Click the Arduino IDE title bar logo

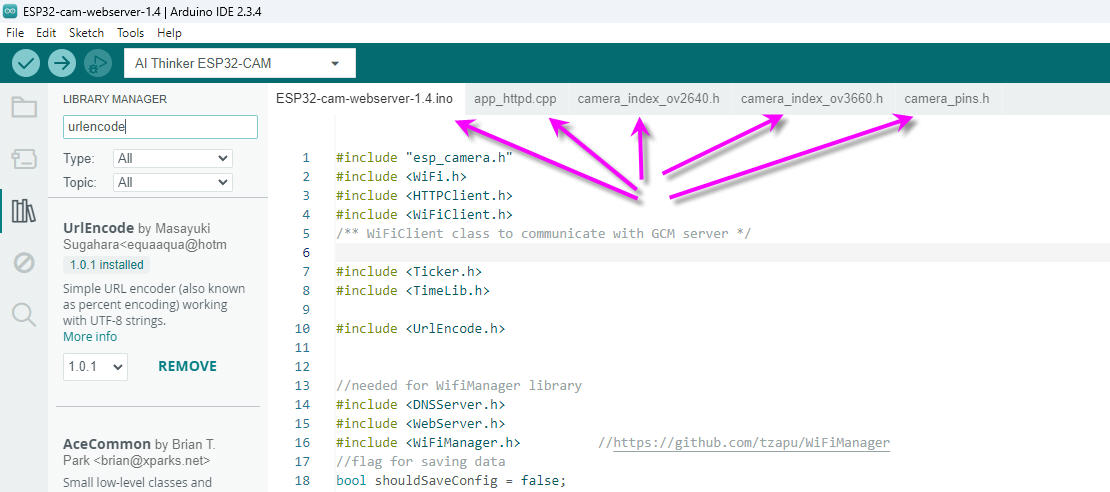[10, 10]
